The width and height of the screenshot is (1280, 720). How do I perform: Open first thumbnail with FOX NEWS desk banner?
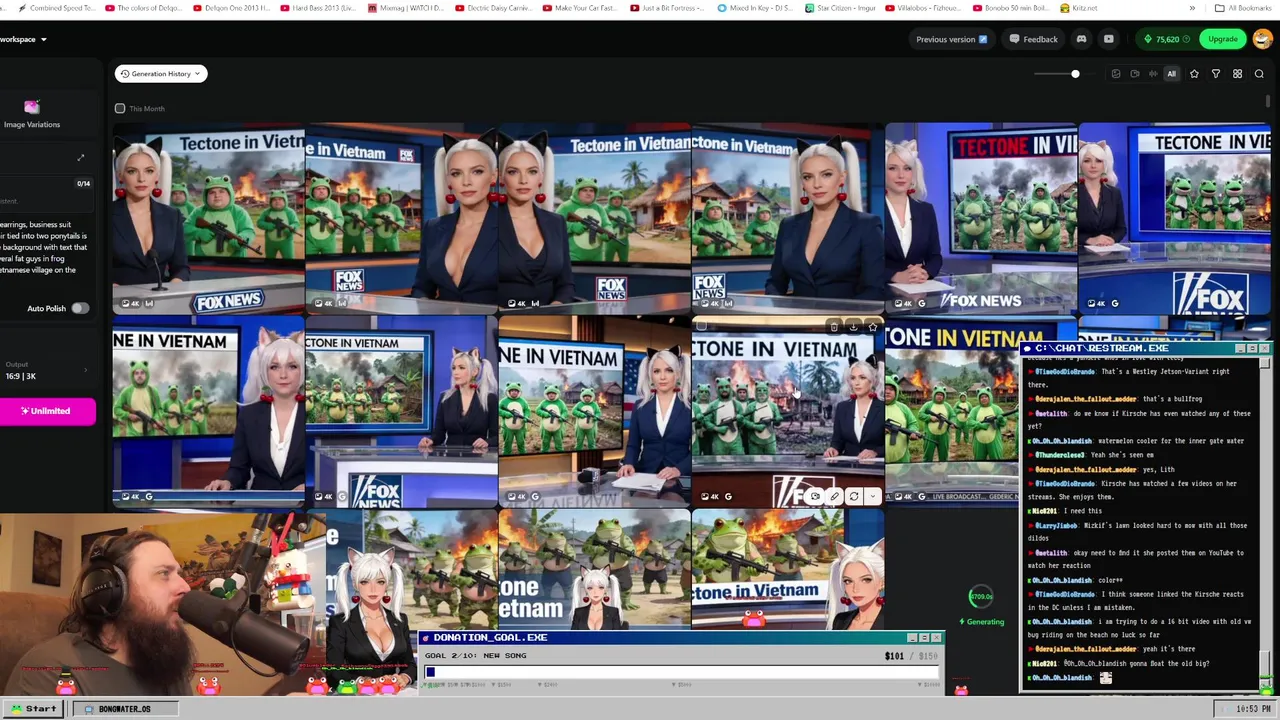pyautogui.click(x=208, y=219)
